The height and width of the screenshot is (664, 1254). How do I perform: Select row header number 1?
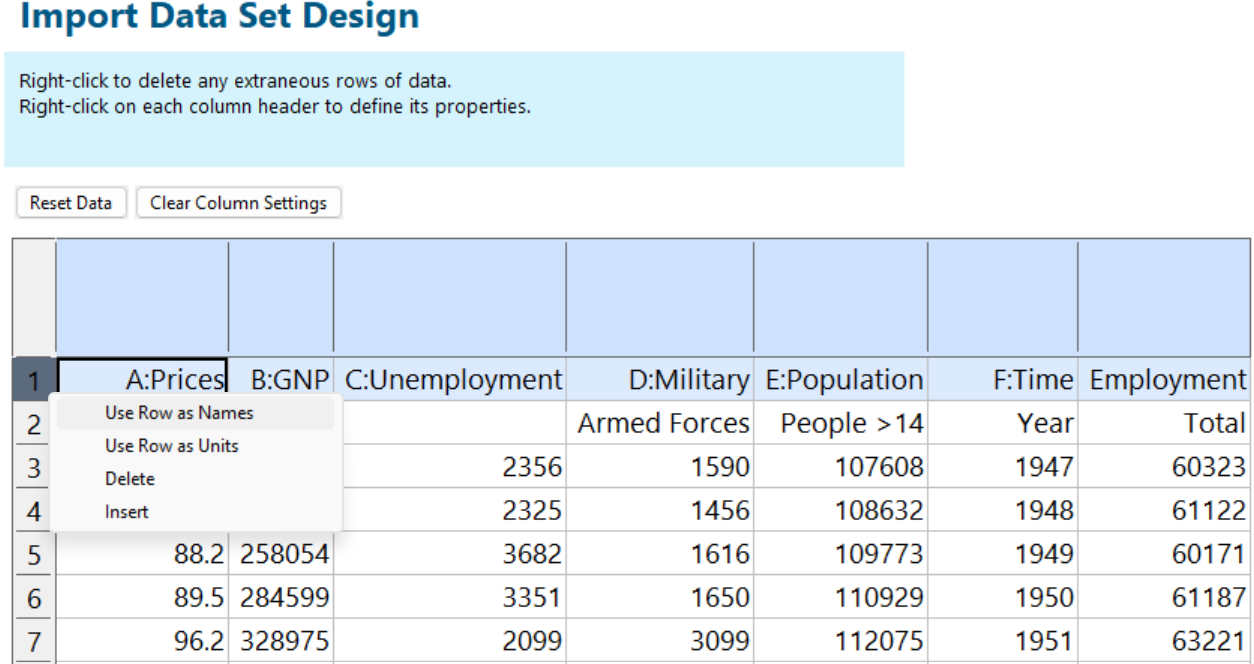(34, 380)
